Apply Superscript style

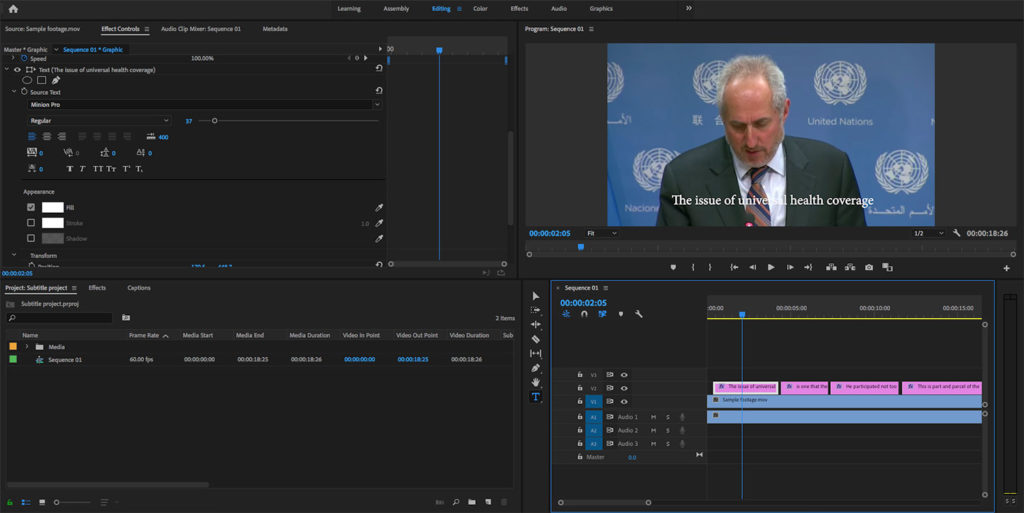tap(126, 168)
